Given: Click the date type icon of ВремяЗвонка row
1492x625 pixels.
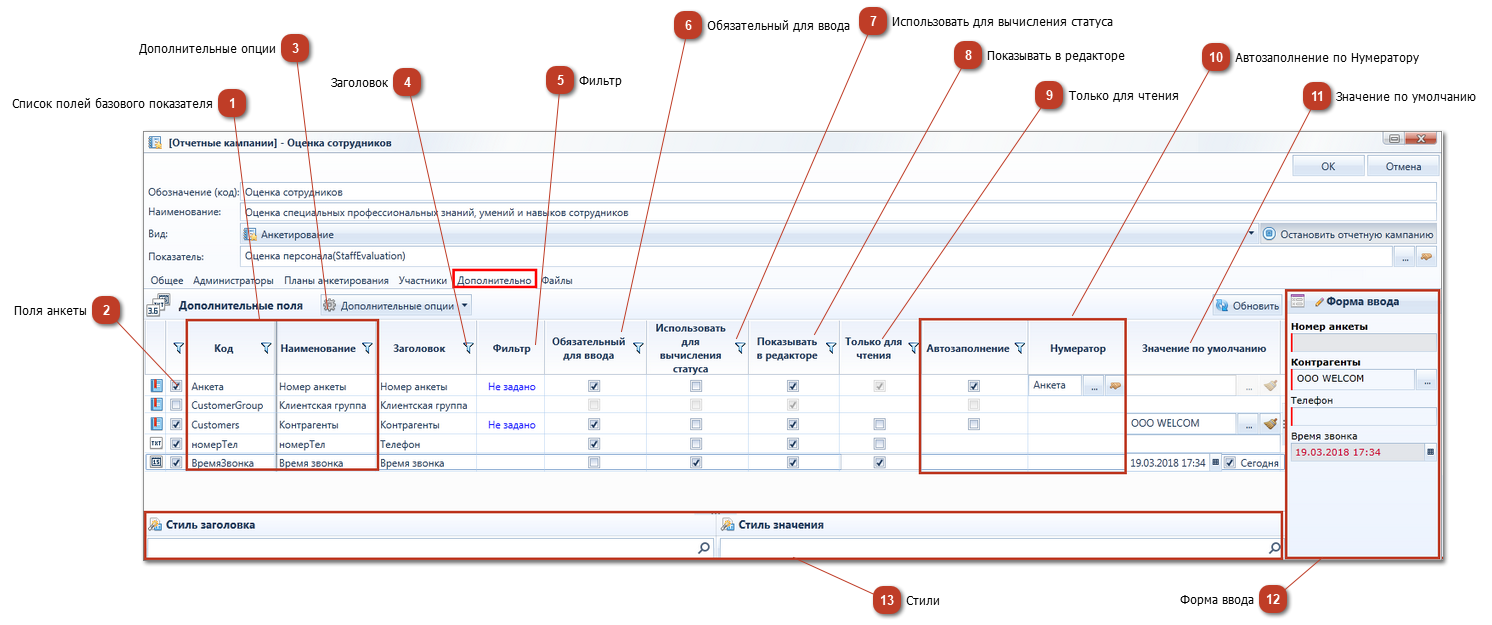Looking at the screenshot, I should [x=156, y=463].
